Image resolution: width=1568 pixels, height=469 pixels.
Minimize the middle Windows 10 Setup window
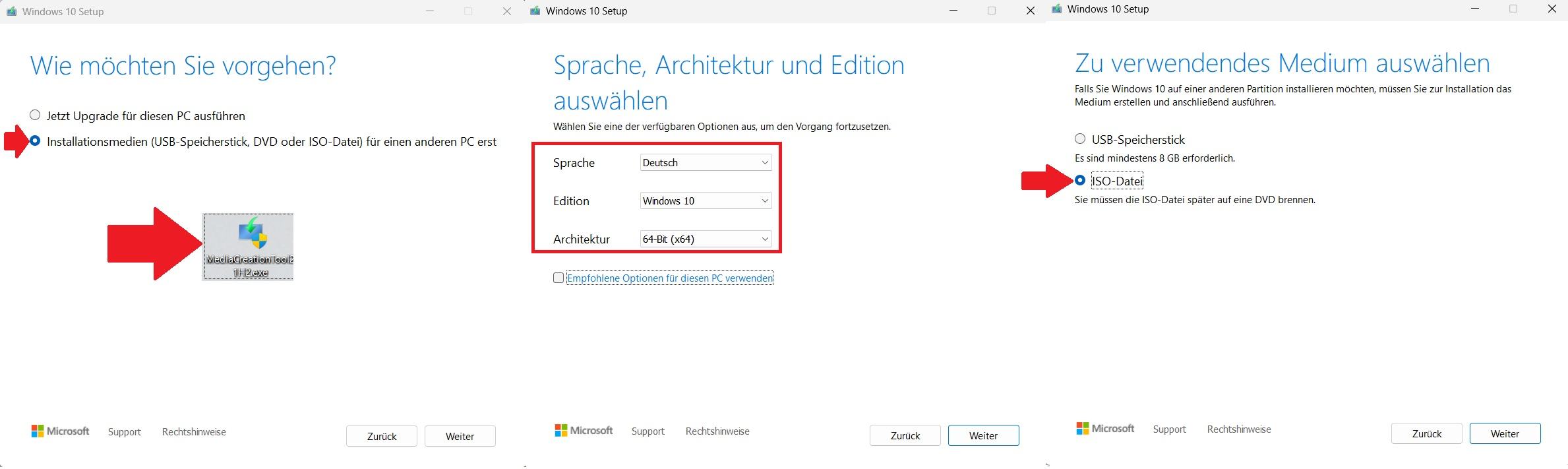[953, 11]
